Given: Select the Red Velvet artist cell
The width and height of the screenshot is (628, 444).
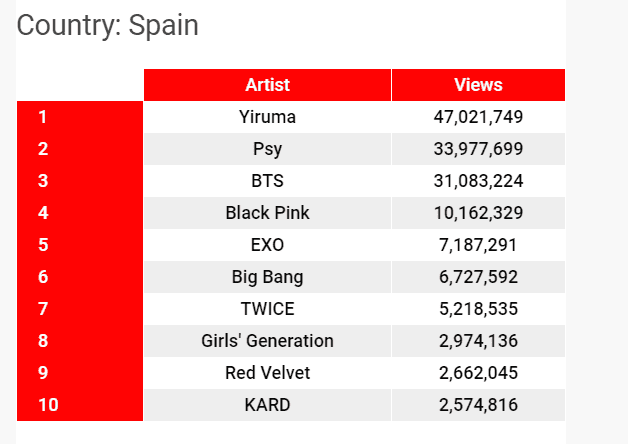Looking at the screenshot, I should [x=267, y=373].
